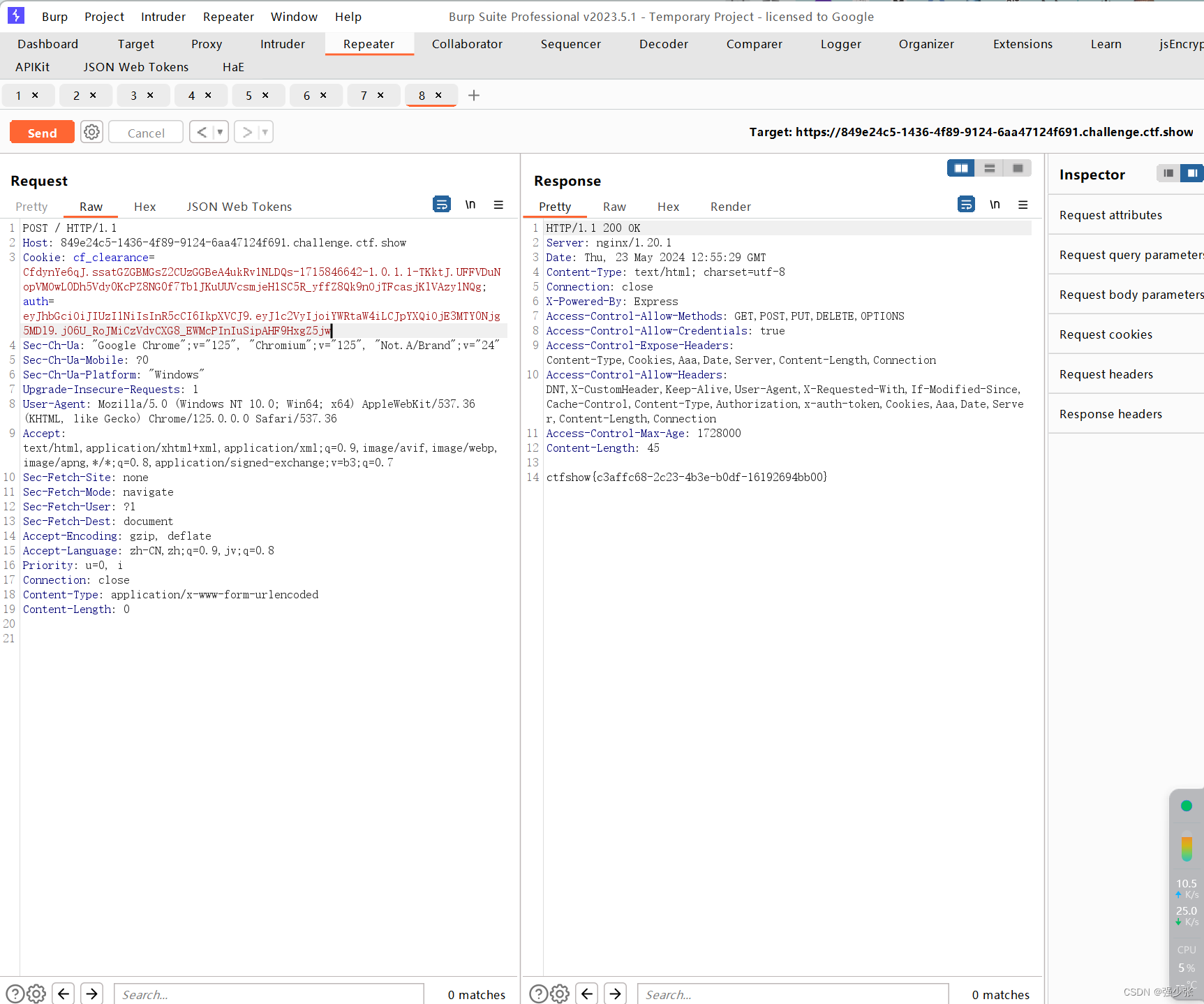Open the APIKit extension tab
The image size is (1204, 1004).
[x=33, y=67]
